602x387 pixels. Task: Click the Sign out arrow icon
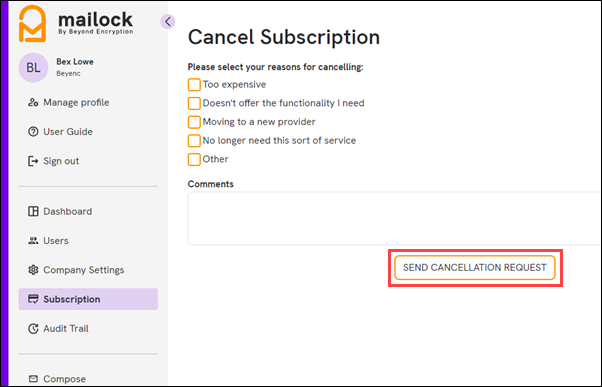point(33,161)
